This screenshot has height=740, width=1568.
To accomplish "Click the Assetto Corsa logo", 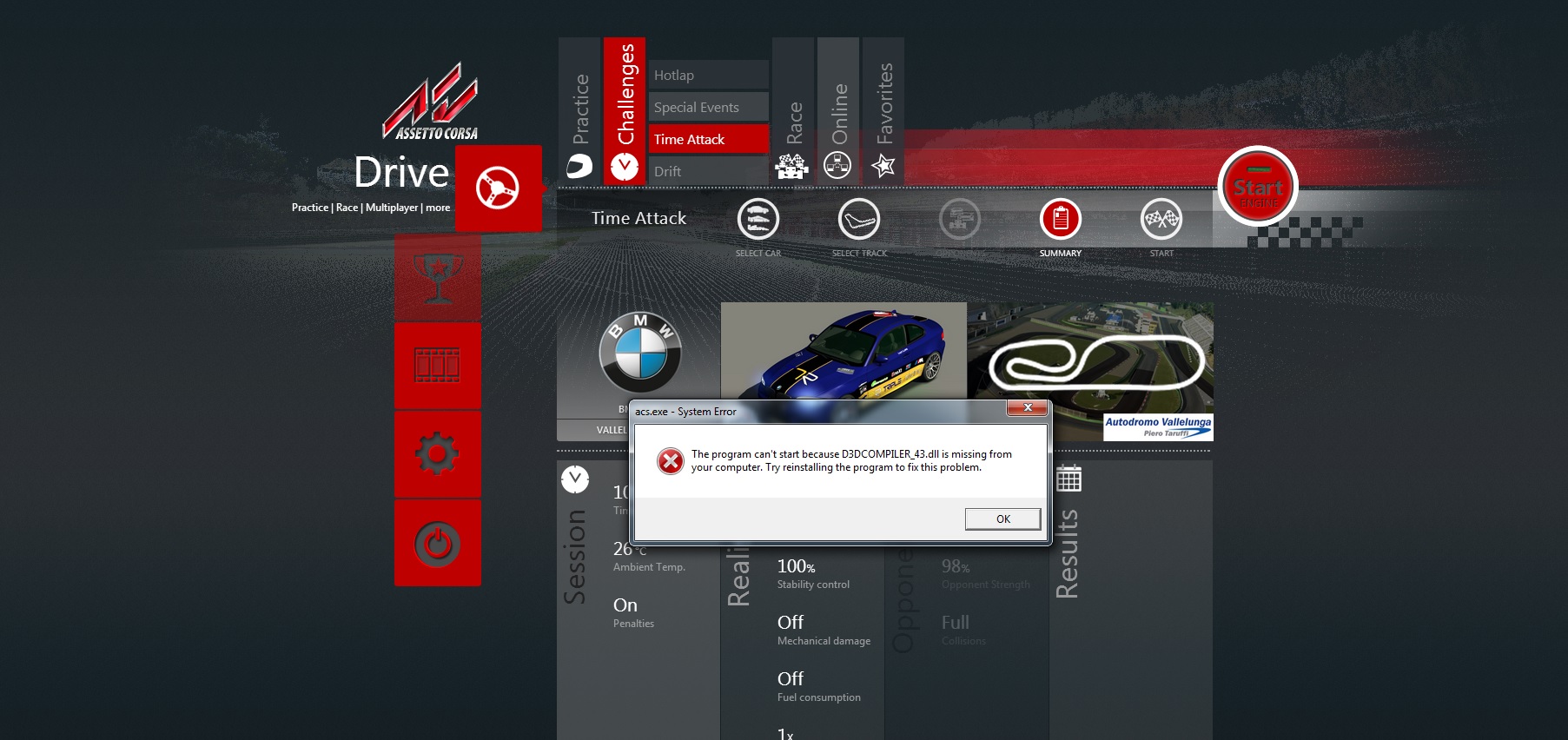I will [431, 102].
